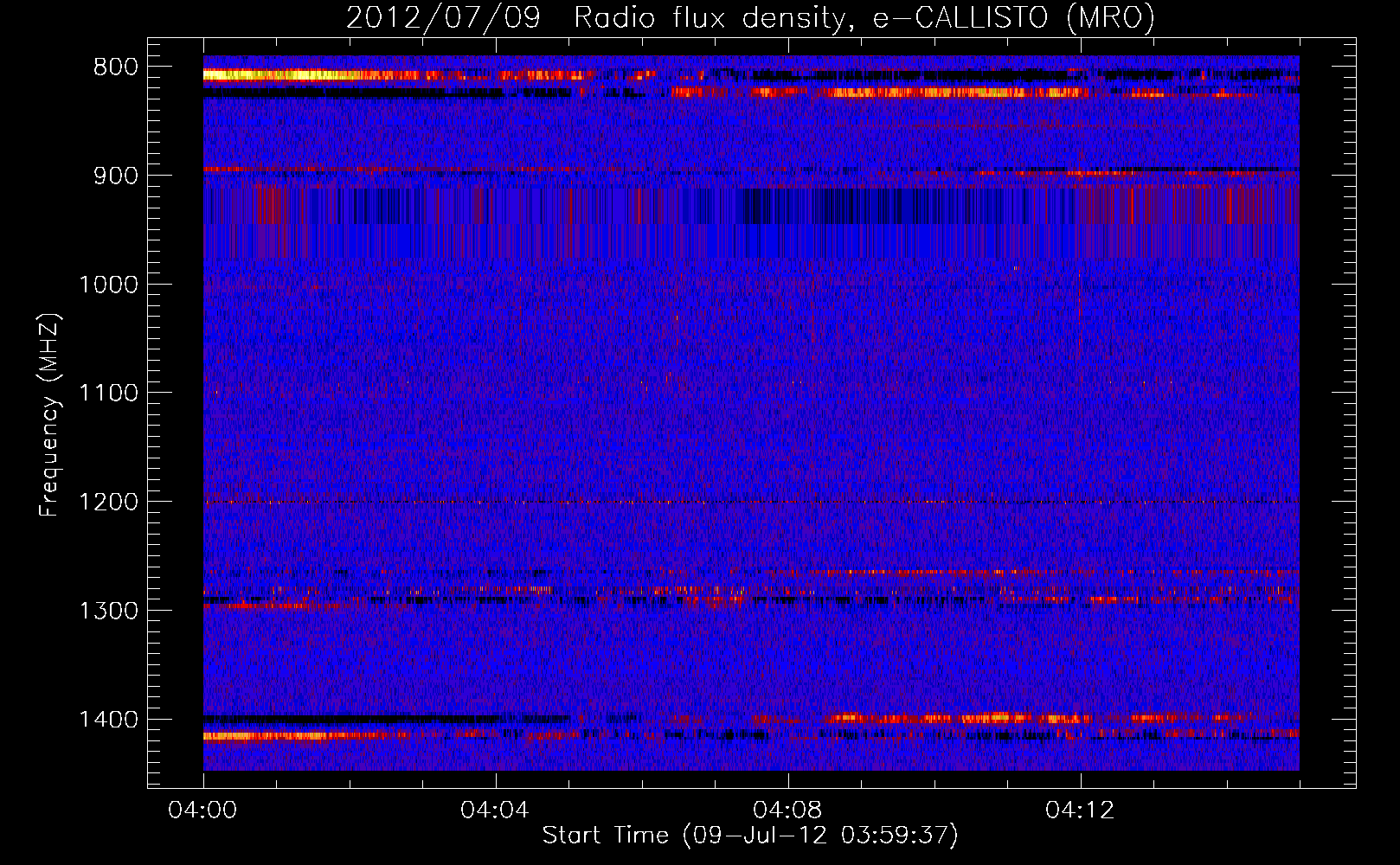
Task: Click the striped vertical noise band between 900 and 1000 MHz
Action: (751, 222)
